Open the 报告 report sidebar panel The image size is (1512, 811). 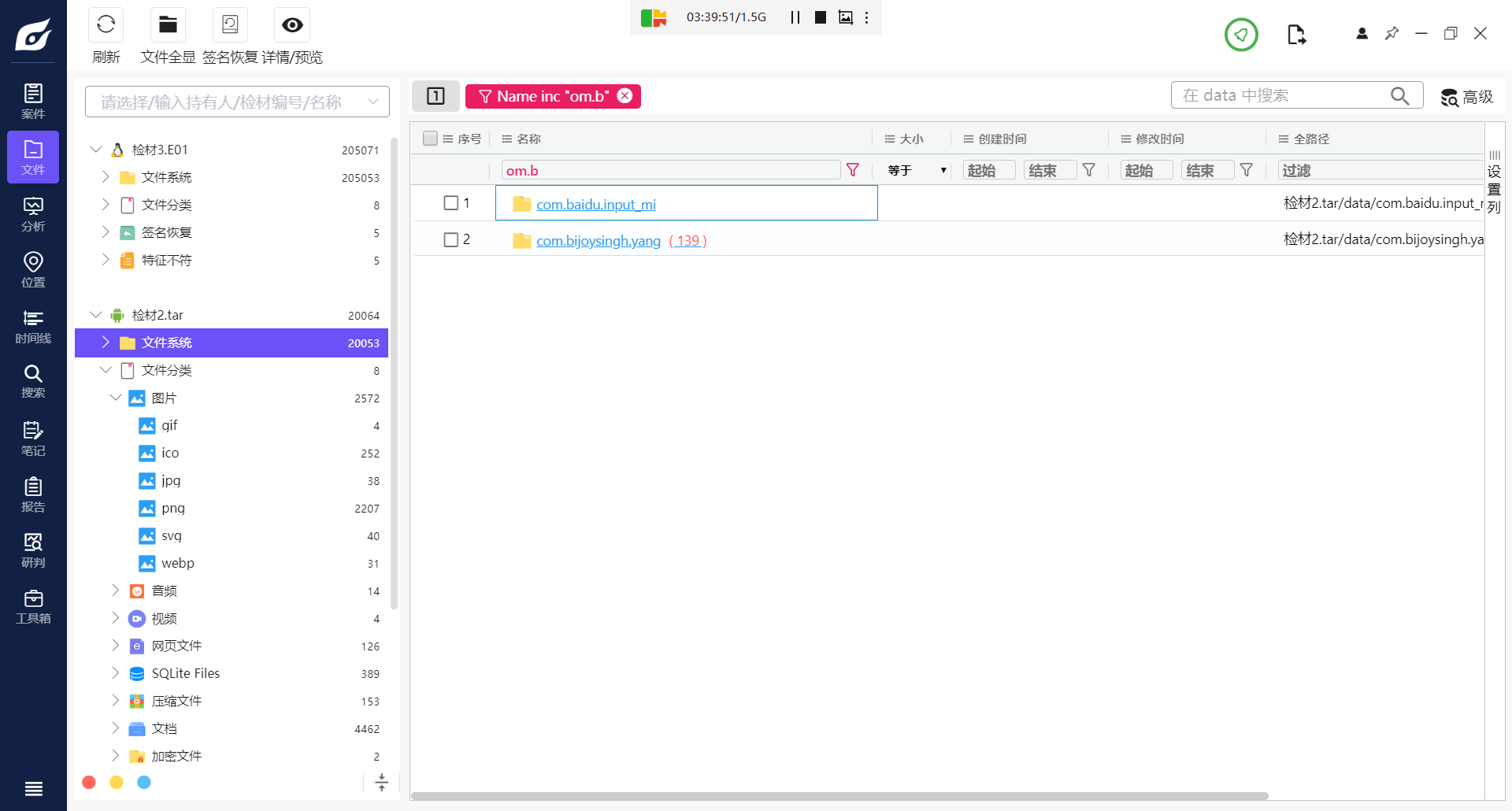33,494
